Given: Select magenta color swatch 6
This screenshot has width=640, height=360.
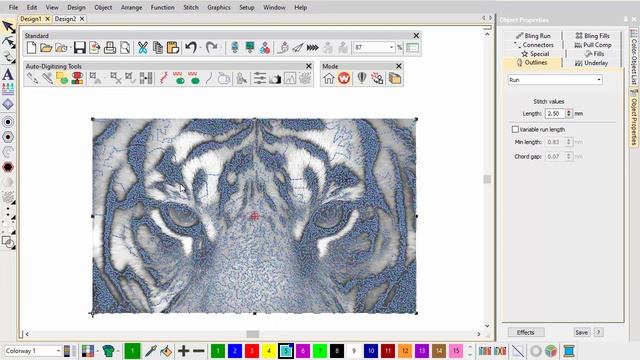Looking at the screenshot, I should (x=303, y=351).
